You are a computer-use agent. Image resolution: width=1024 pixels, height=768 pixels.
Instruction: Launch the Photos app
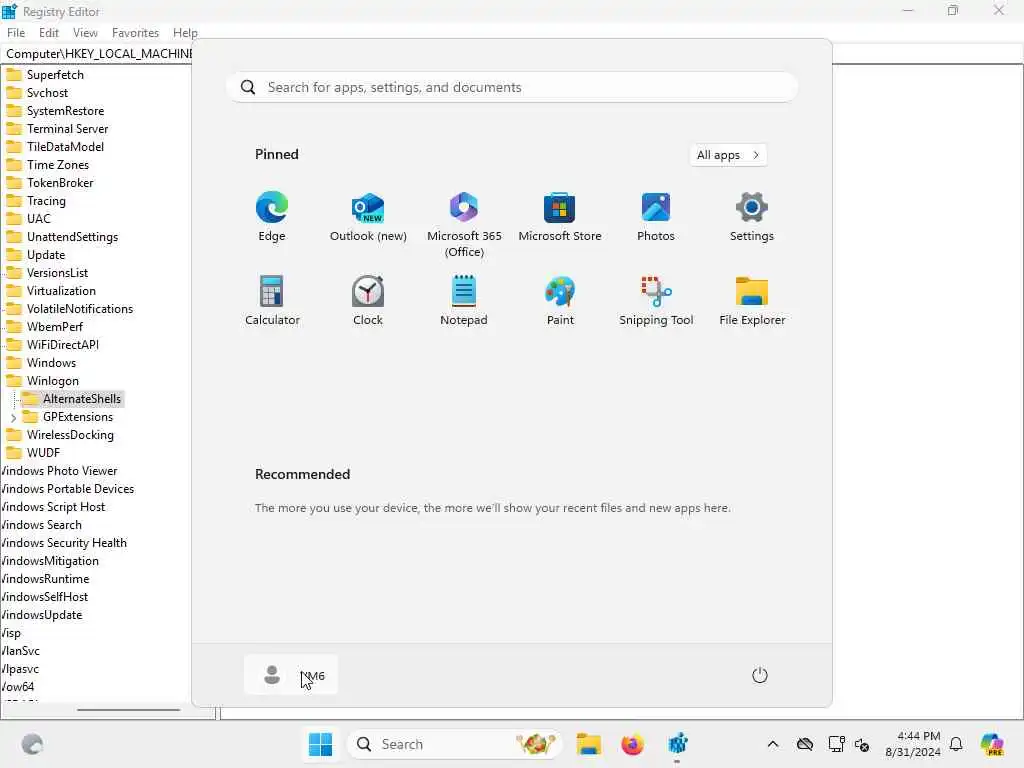[656, 216]
